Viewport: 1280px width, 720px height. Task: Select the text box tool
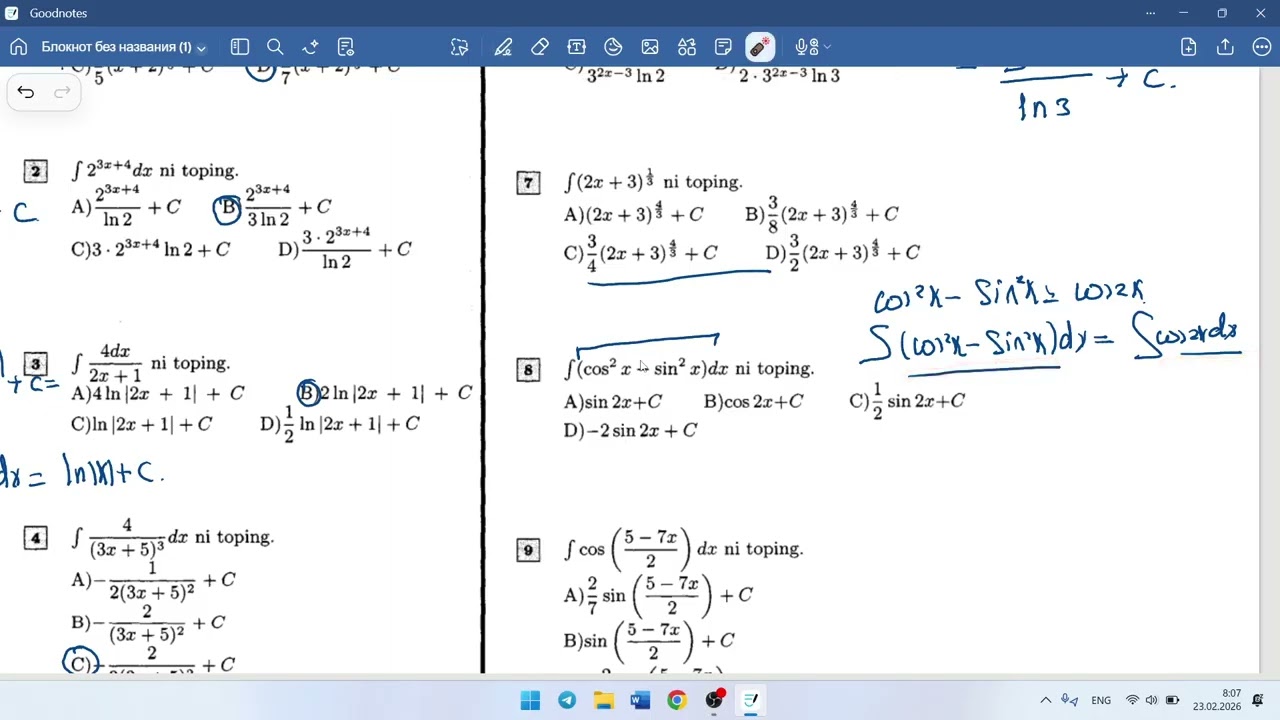tap(576, 47)
